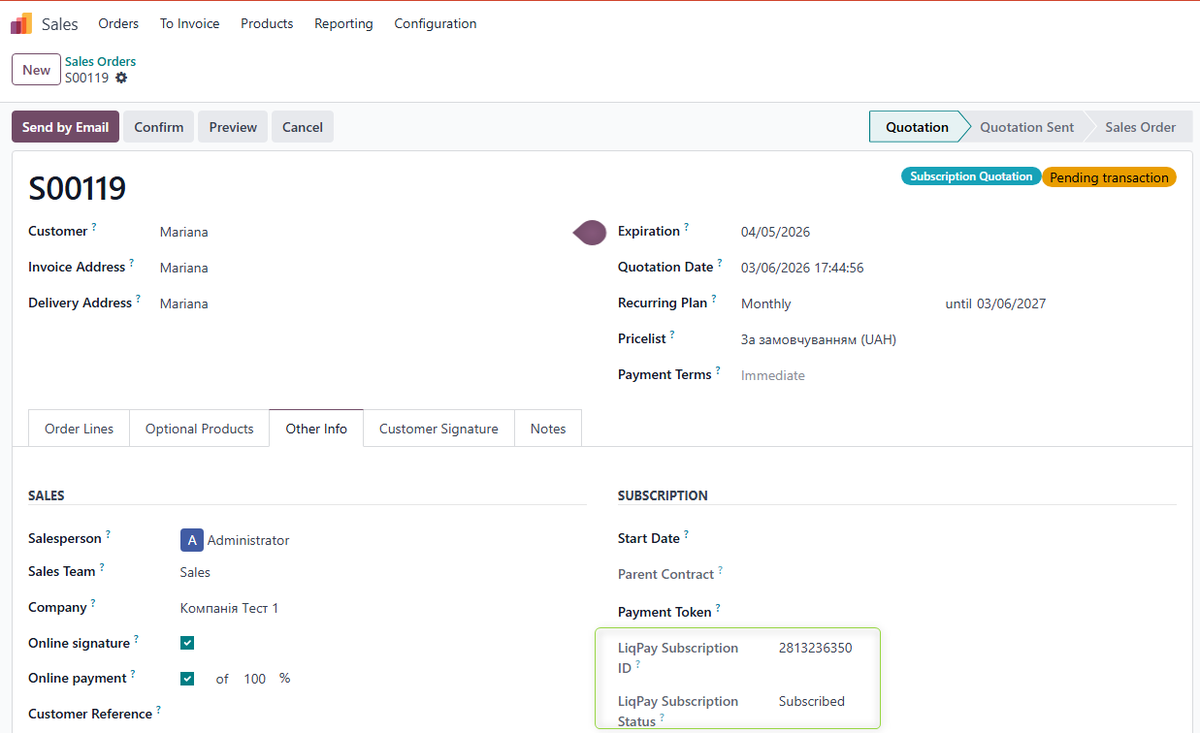Switch to the Customer Signature tab
Image resolution: width=1200 pixels, height=733 pixels.
coord(438,428)
